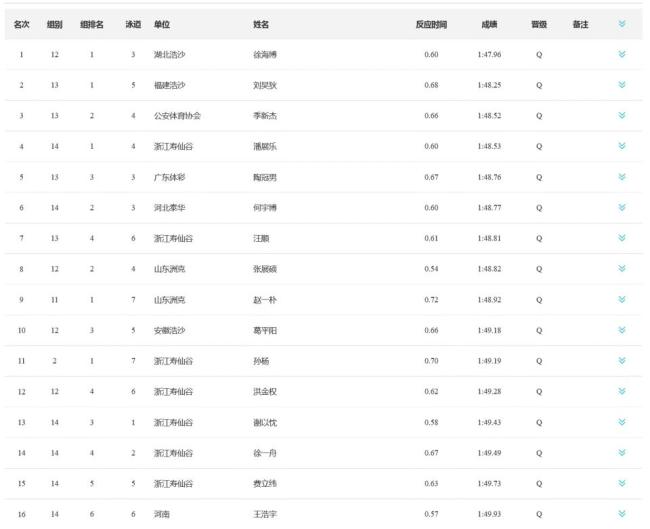Click the name 徐一舟
The height and width of the screenshot is (529, 650).
click(265, 453)
